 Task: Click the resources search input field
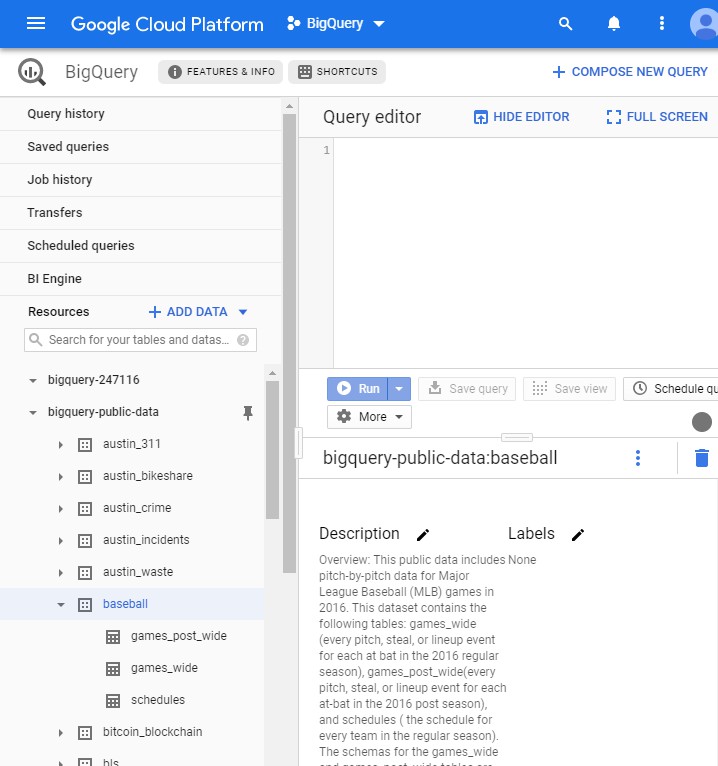pos(135,340)
